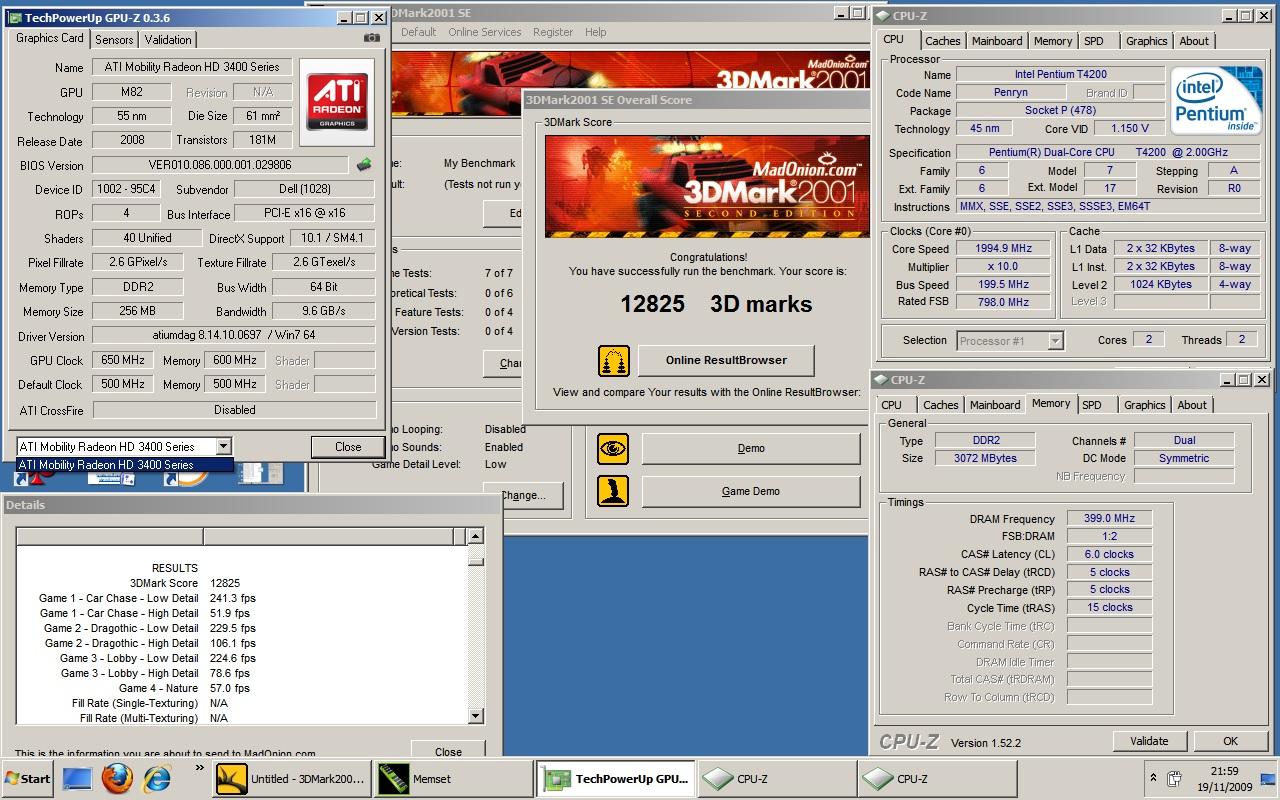Click the BIOS Version field in GPU-Z
Image resolution: width=1280 pixels, height=800 pixels.
coord(220,165)
